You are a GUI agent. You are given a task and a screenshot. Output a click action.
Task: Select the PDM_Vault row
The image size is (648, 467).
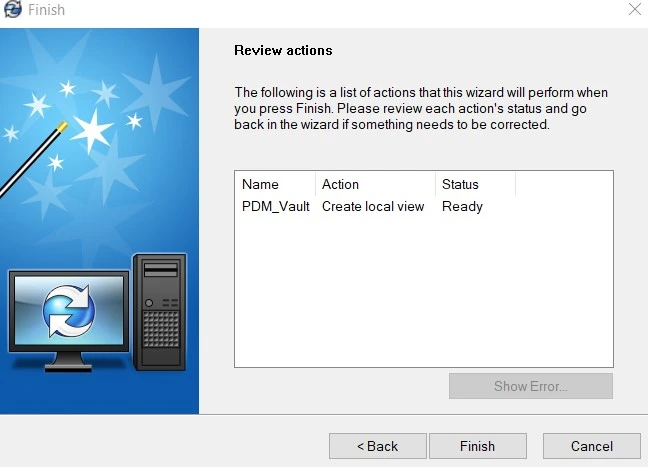point(275,207)
